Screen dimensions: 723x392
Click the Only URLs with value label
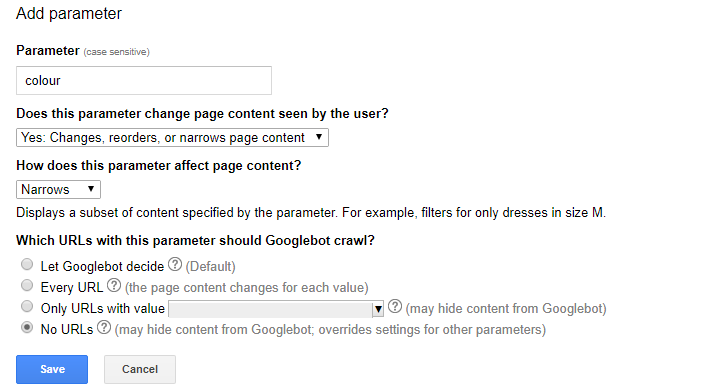pos(103,309)
